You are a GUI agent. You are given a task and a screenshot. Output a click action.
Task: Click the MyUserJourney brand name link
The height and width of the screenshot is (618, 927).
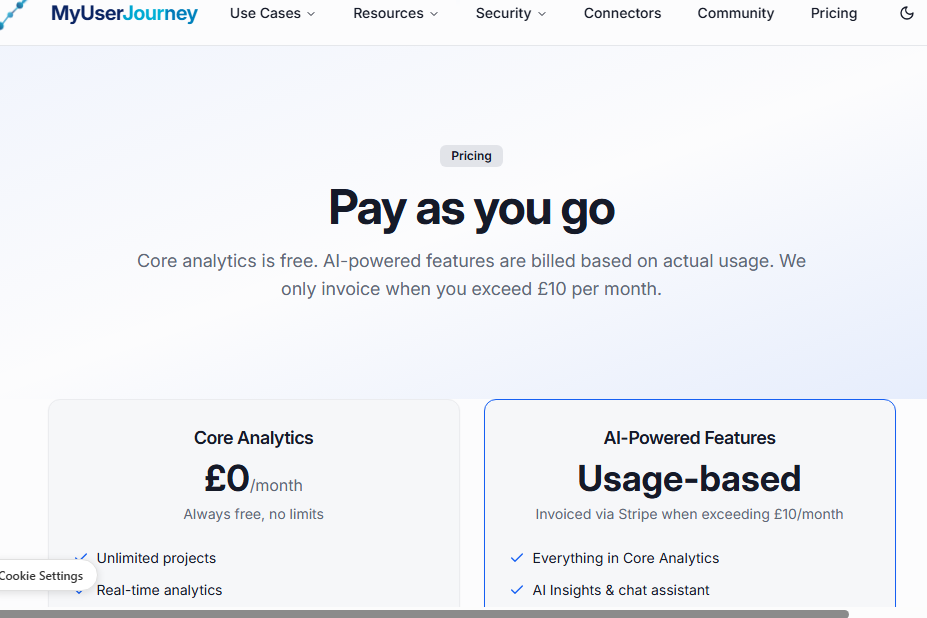(x=124, y=14)
